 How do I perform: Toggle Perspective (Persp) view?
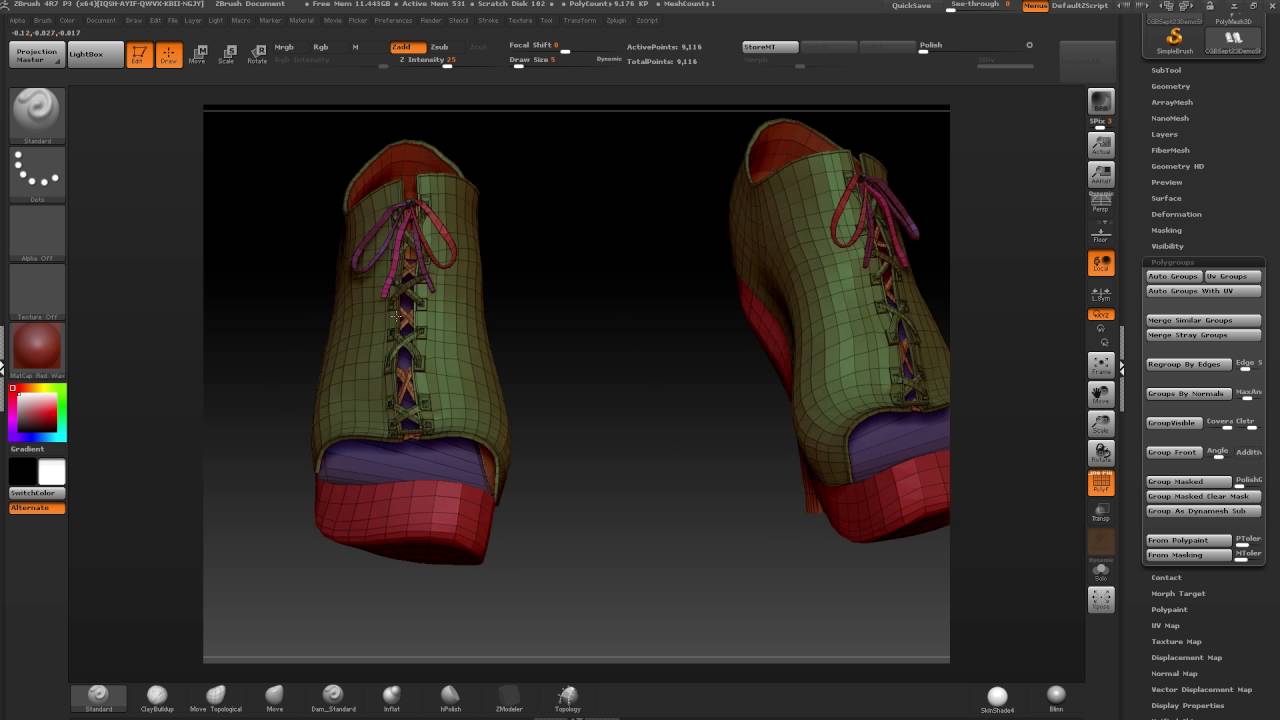(x=1101, y=204)
